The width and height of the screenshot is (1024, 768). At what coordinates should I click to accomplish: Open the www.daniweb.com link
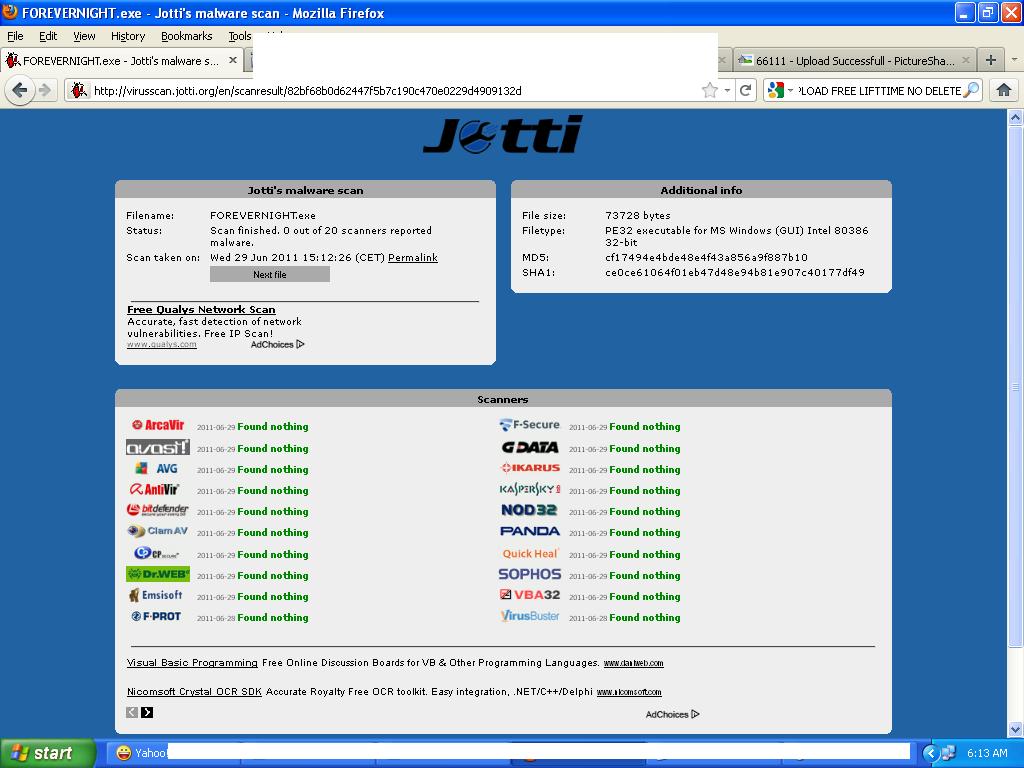pyautogui.click(x=633, y=663)
